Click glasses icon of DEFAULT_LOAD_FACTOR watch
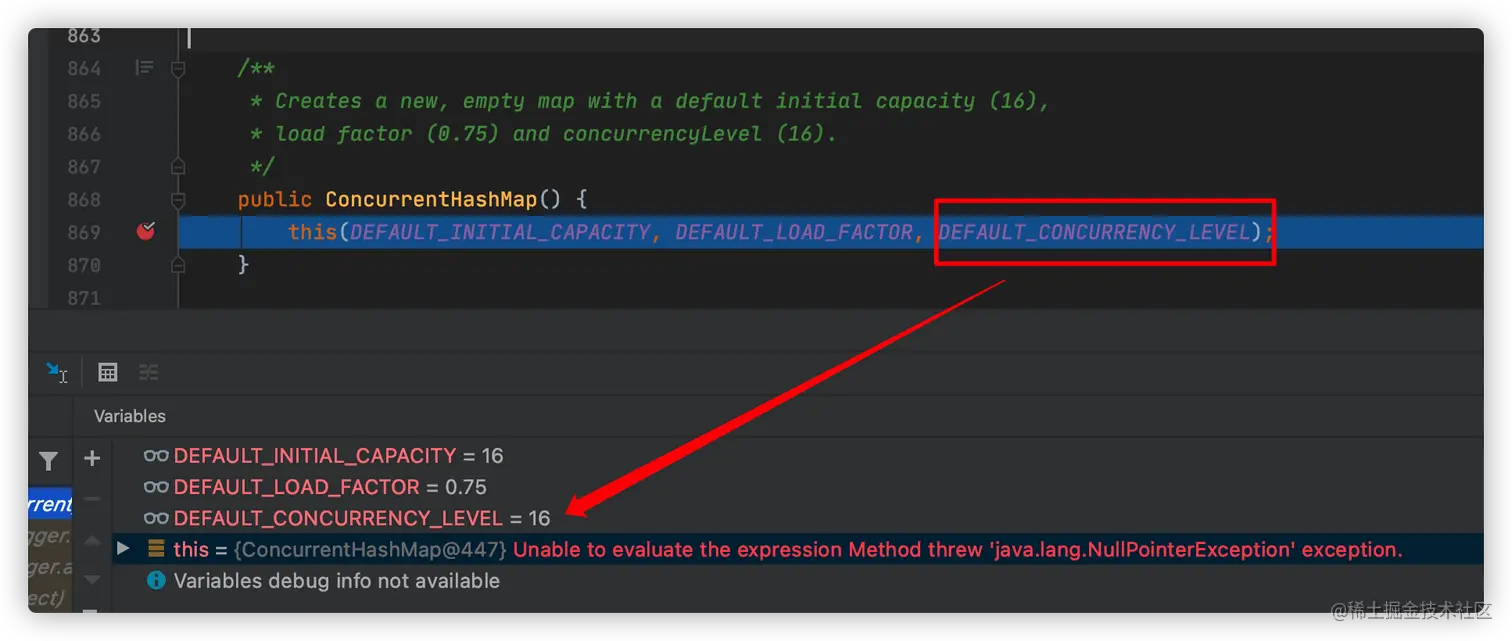This screenshot has height=641, width=1512. (x=156, y=487)
